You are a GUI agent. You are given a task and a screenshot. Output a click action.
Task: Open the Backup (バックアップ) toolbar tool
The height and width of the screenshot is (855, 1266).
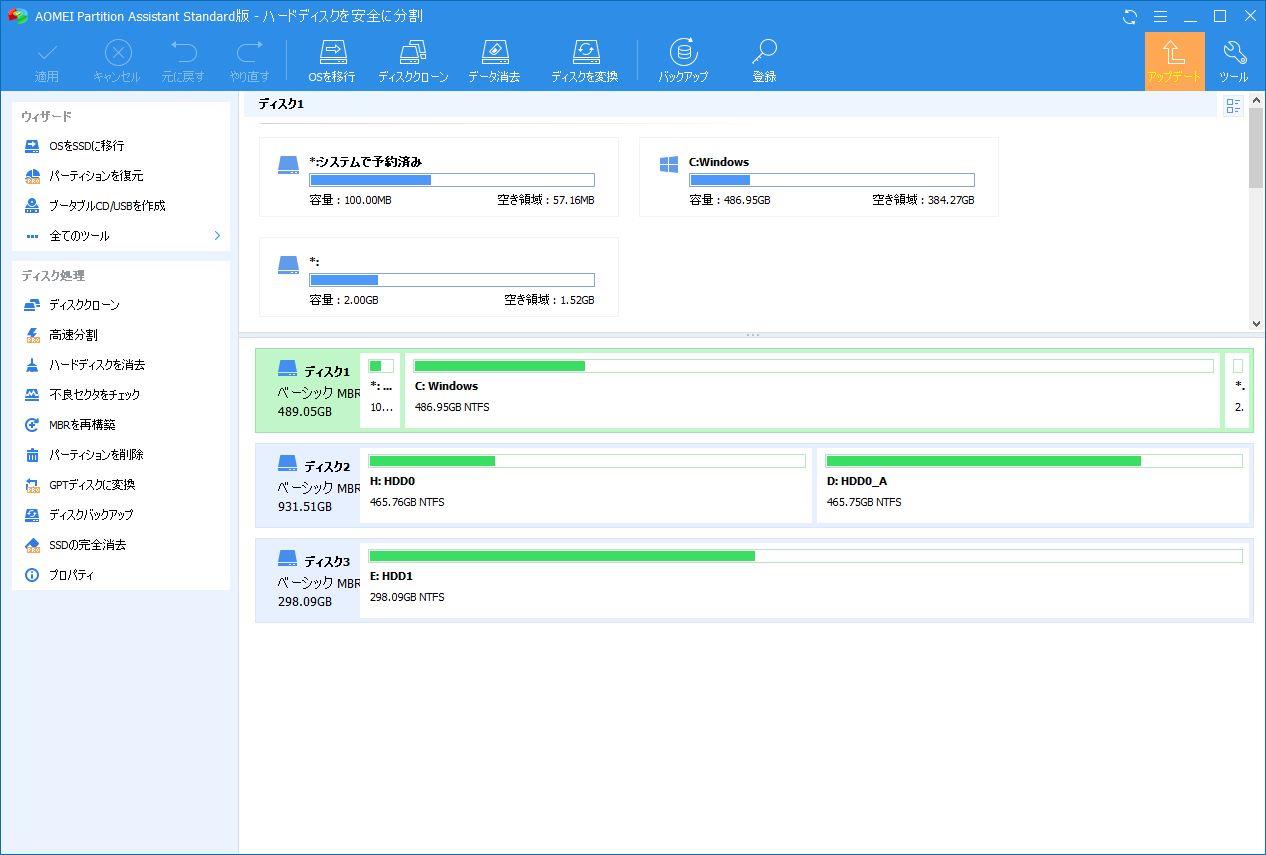pos(683,61)
